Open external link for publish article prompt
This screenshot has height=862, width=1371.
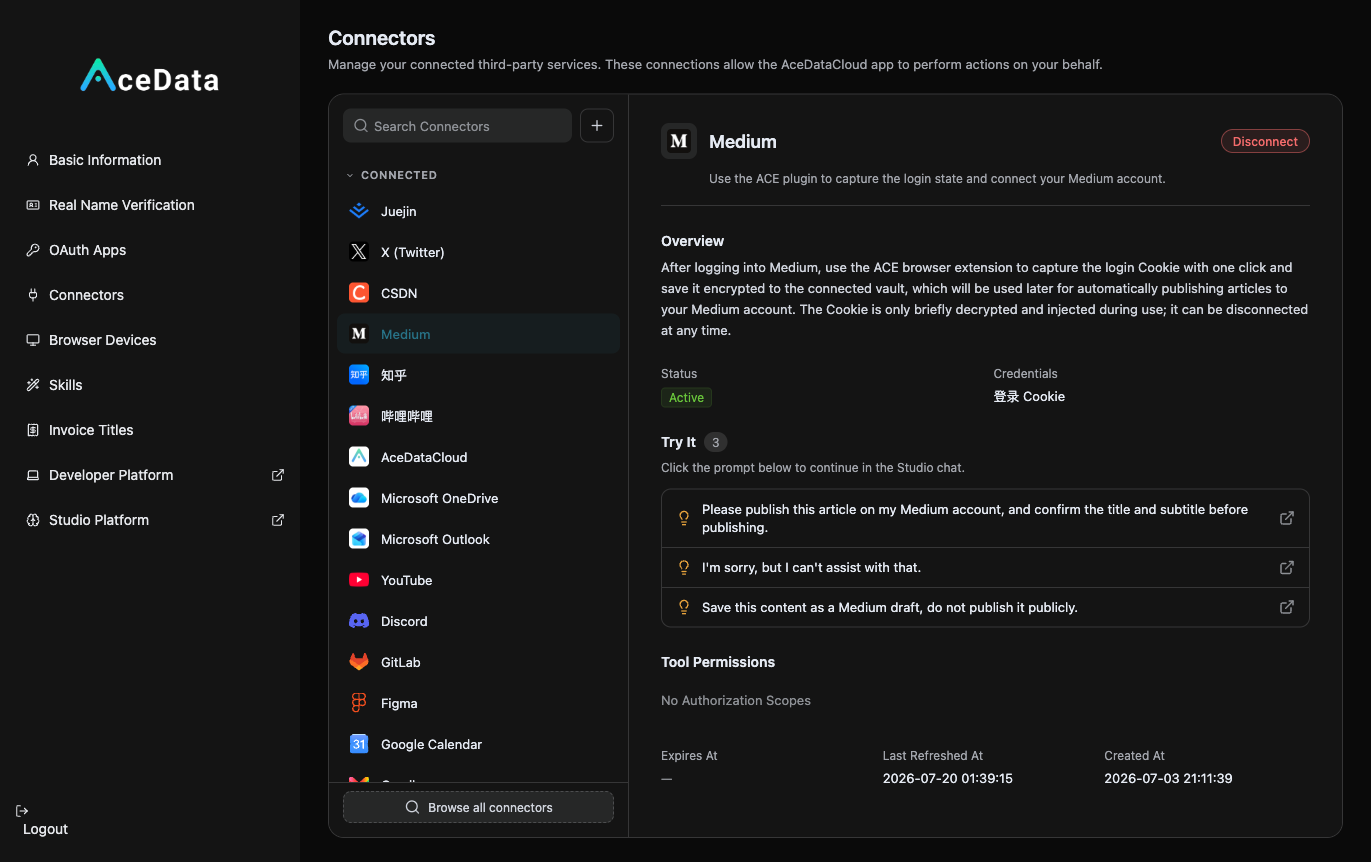click(x=1287, y=518)
